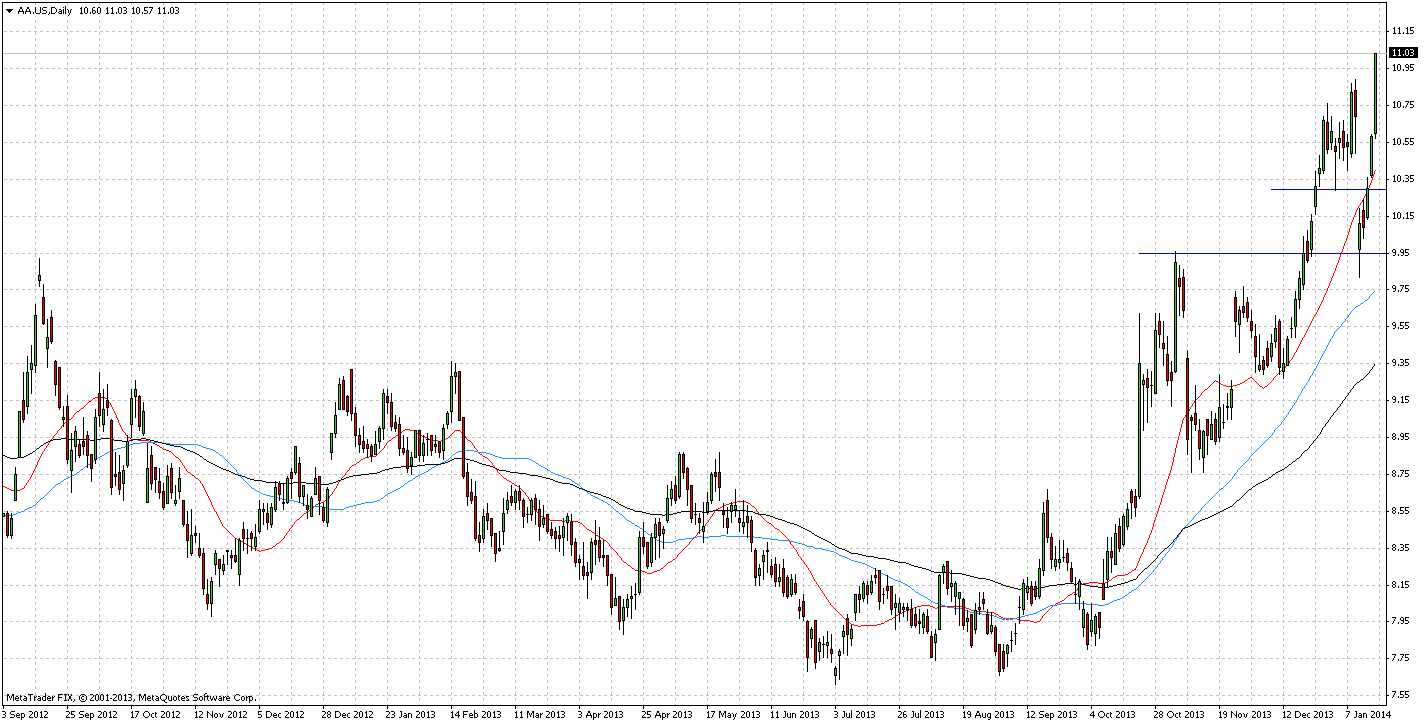This screenshot has height=723, width=1426.
Task: Click the MetaTrader FIX copyright text
Action: click(131, 698)
